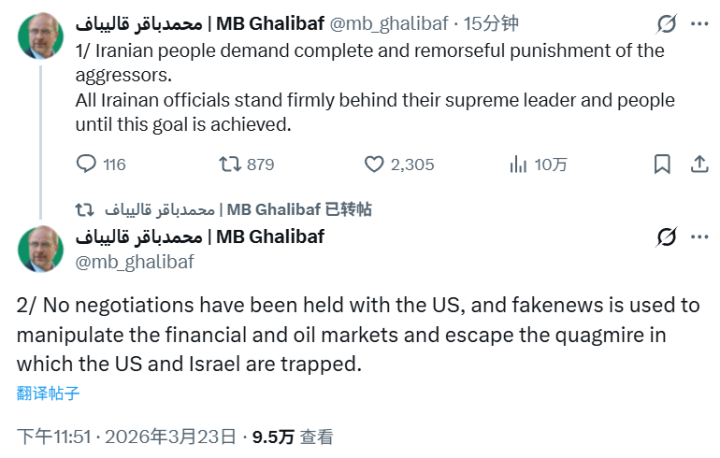Click the reply icon with 116 replies
The image size is (720, 458).
tap(87, 164)
